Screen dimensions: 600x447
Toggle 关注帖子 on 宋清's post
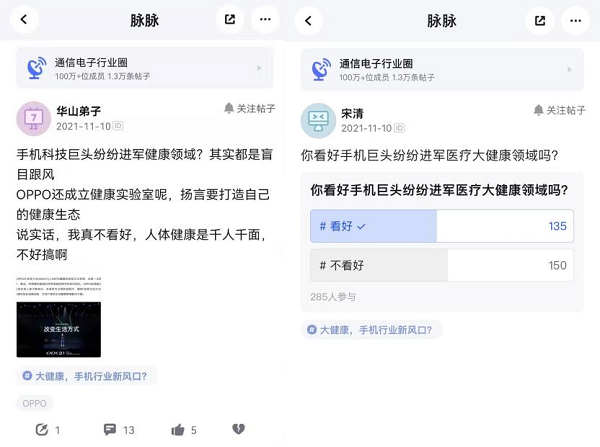point(559,110)
